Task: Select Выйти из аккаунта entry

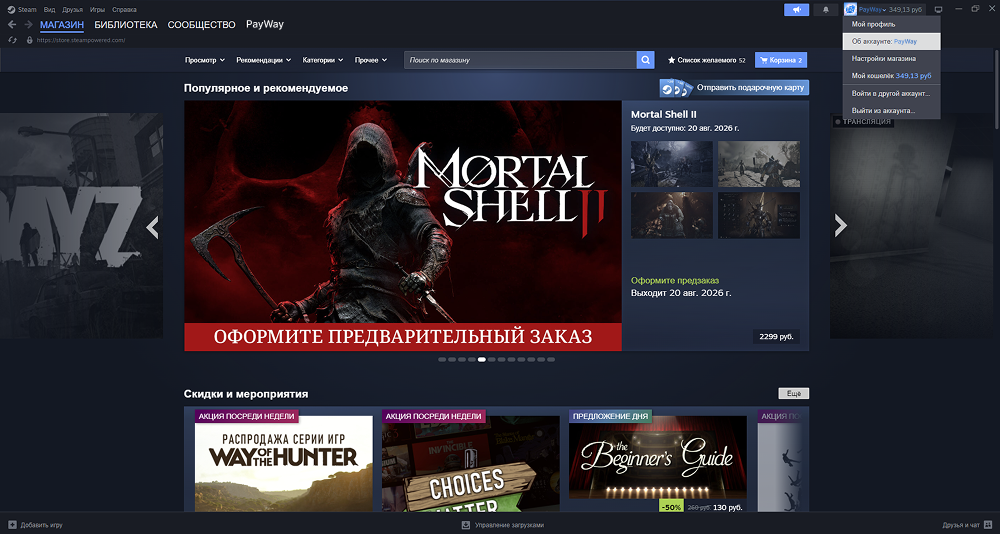Action: click(892, 110)
